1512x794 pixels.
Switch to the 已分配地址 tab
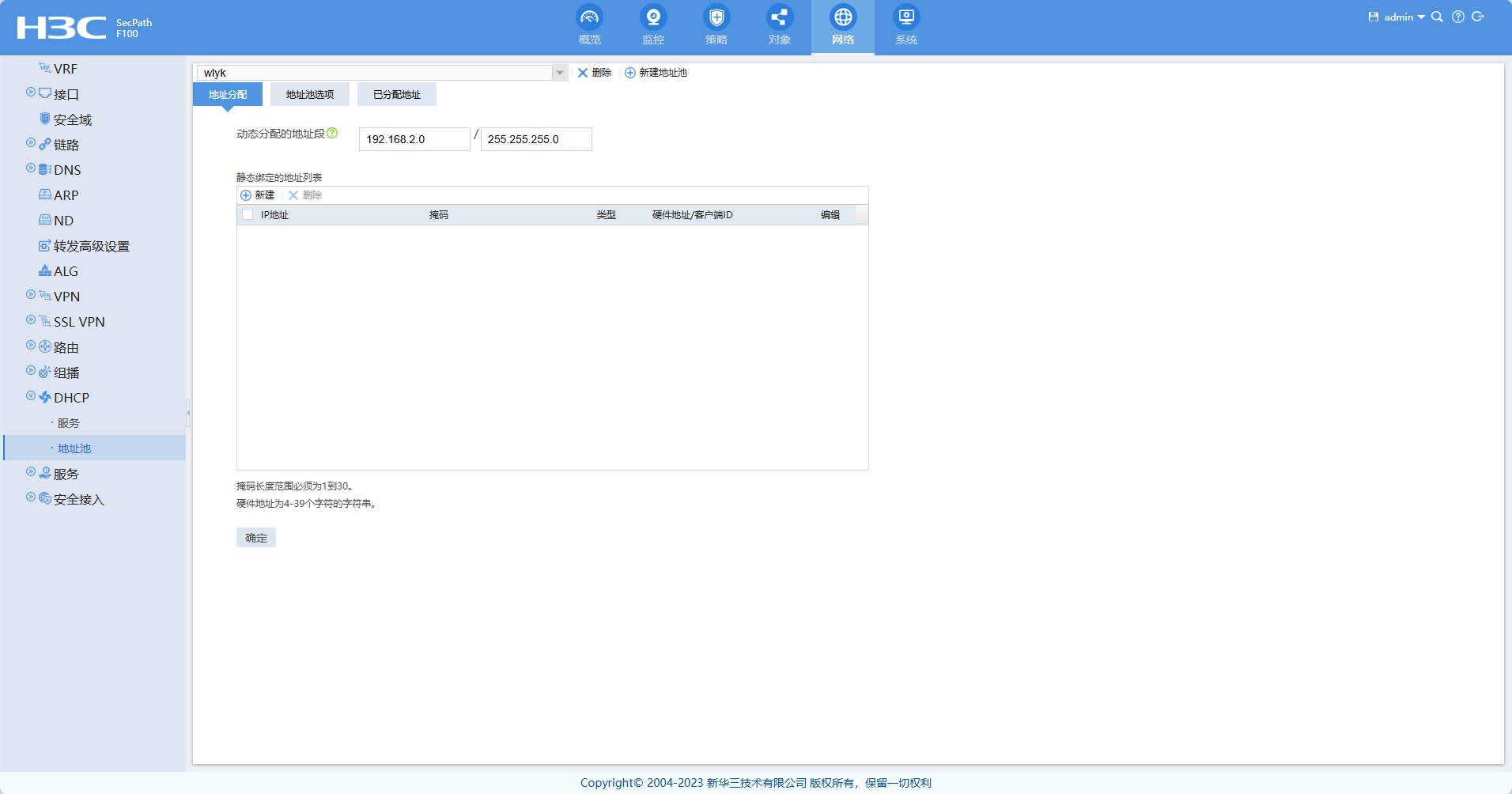[x=397, y=94]
